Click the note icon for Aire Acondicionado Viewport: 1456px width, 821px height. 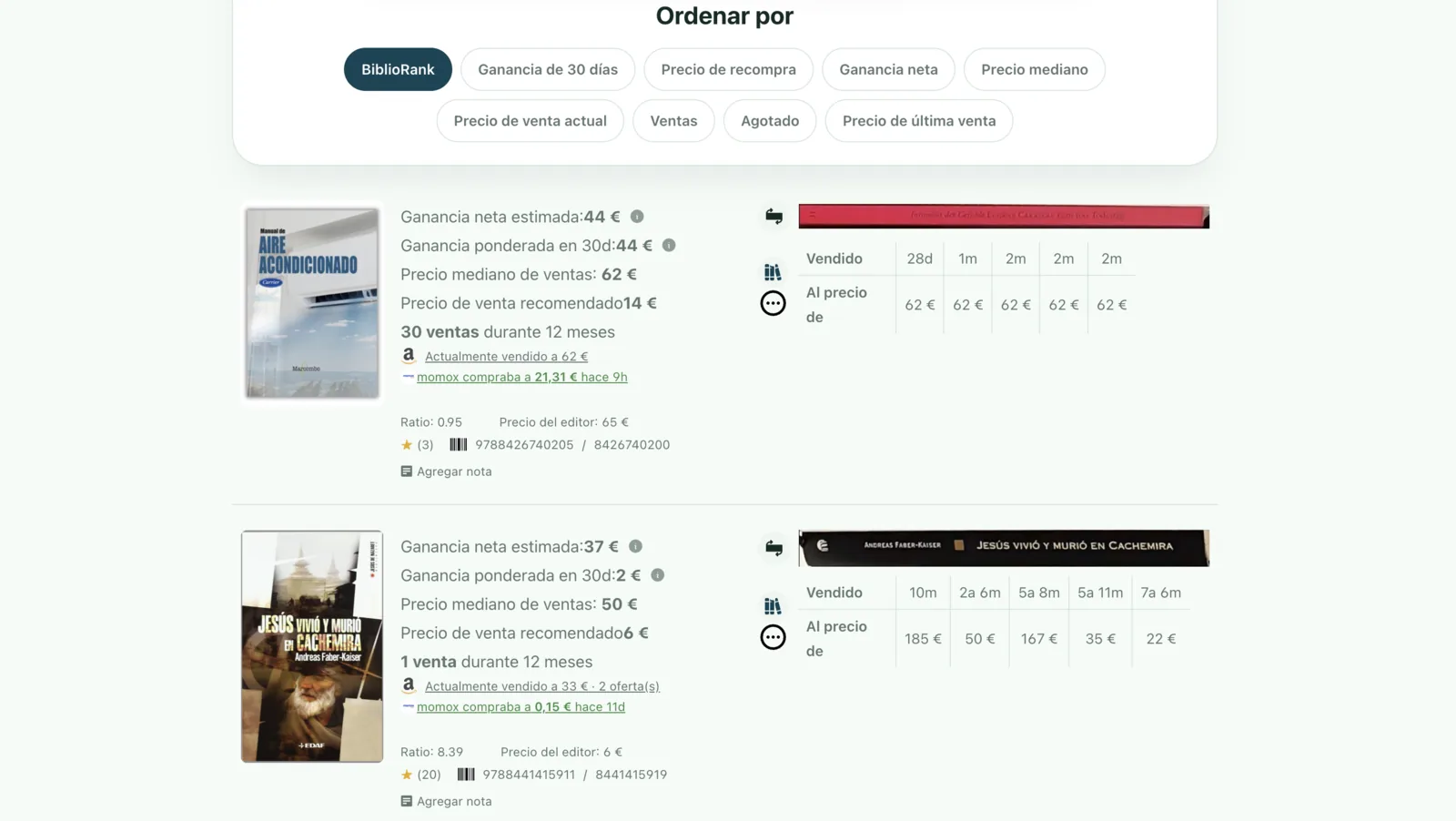coord(407,471)
